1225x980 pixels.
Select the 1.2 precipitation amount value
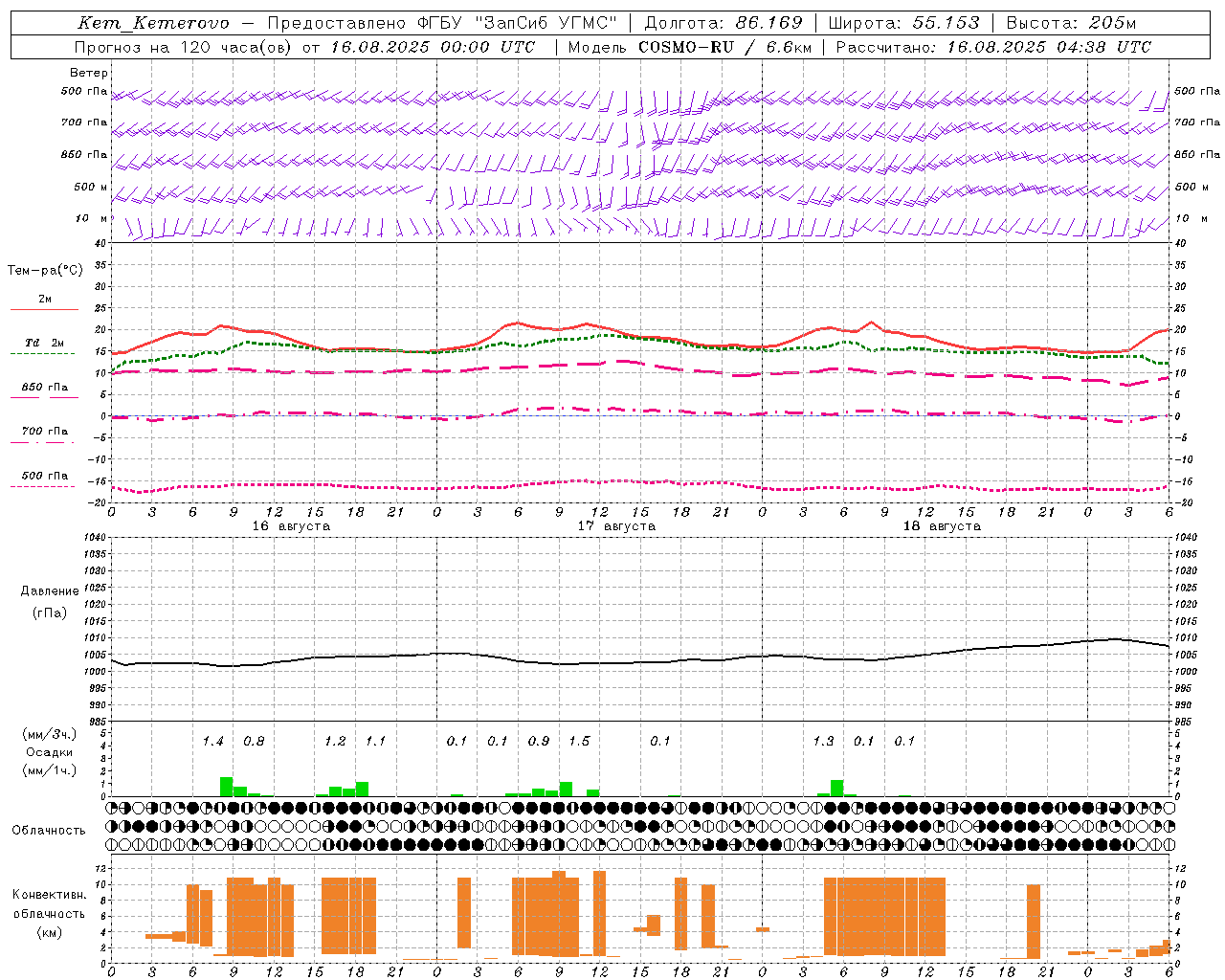tap(335, 741)
